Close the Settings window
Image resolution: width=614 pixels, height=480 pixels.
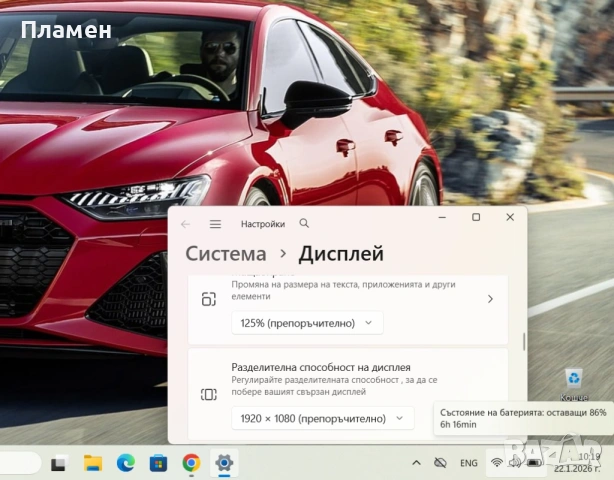pyautogui.click(x=510, y=217)
